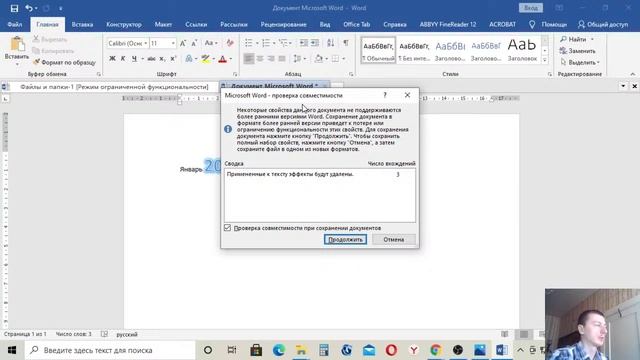The height and width of the screenshot is (360, 640).
Task: Switch to the Вставка tab
Action: (82, 24)
